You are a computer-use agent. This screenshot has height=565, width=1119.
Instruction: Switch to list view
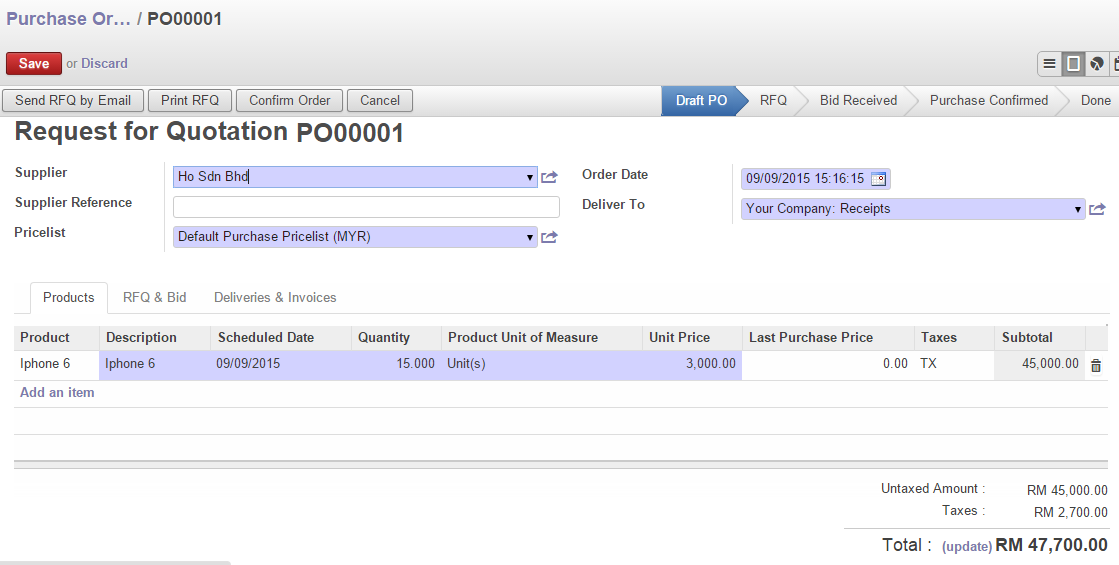point(1049,64)
